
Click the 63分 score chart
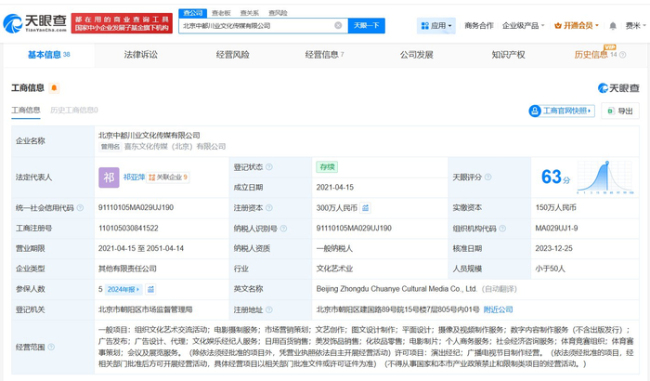(606, 177)
